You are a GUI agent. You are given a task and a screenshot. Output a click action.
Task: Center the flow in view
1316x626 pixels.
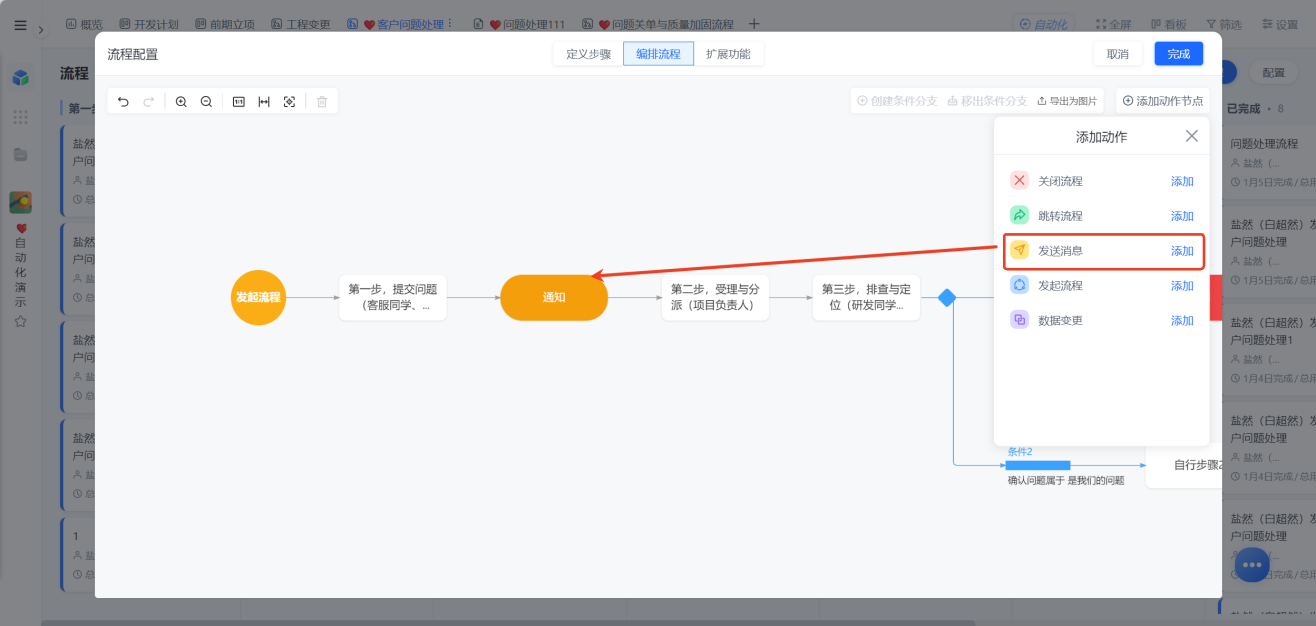click(x=289, y=101)
